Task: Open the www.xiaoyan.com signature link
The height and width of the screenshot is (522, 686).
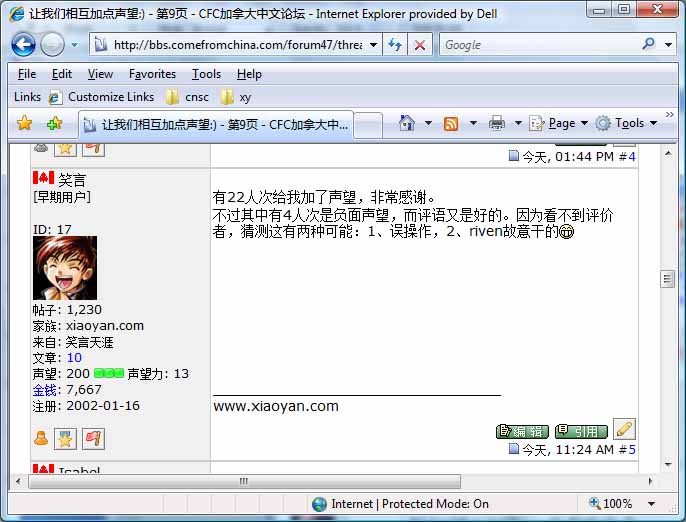Action: (x=275, y=406)
